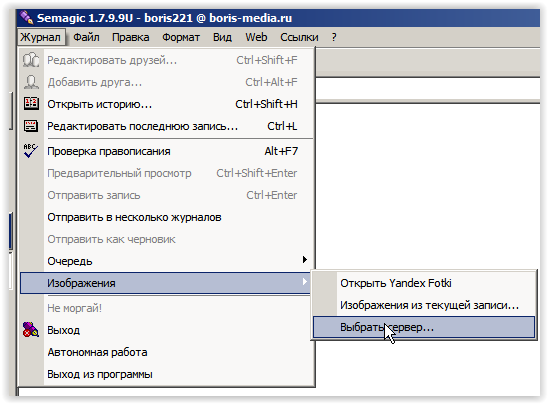Open the Журнал menu
The image size is (548, 404).
(x=41, y=37)
